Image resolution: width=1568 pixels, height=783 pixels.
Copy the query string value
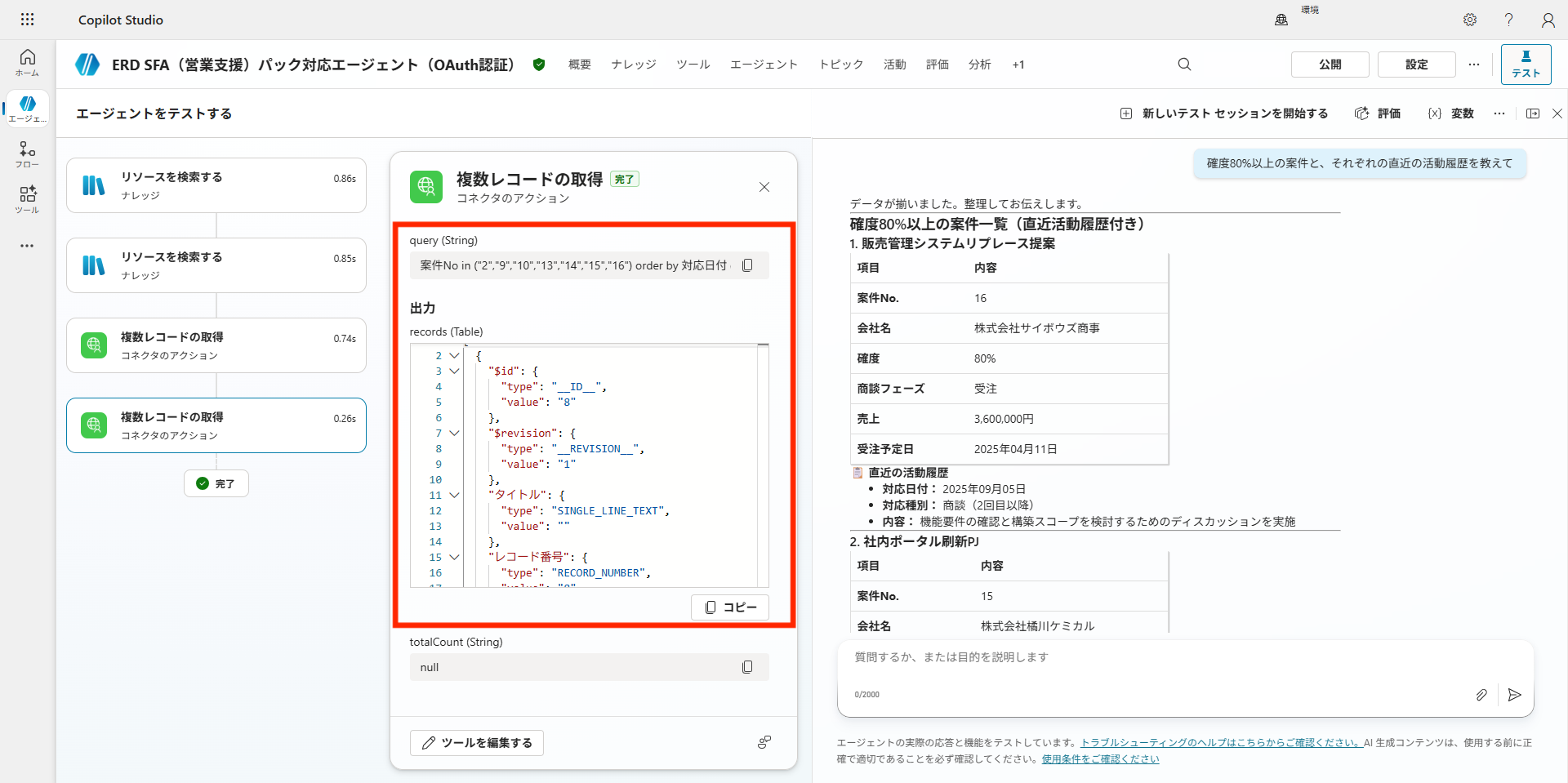click(747, 265)
